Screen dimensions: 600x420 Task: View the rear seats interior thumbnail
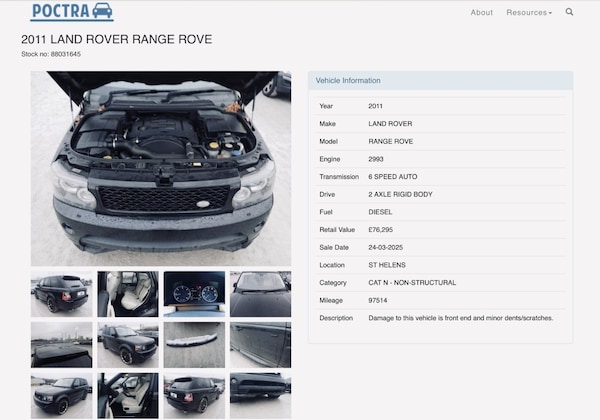(x=127, y=294)
